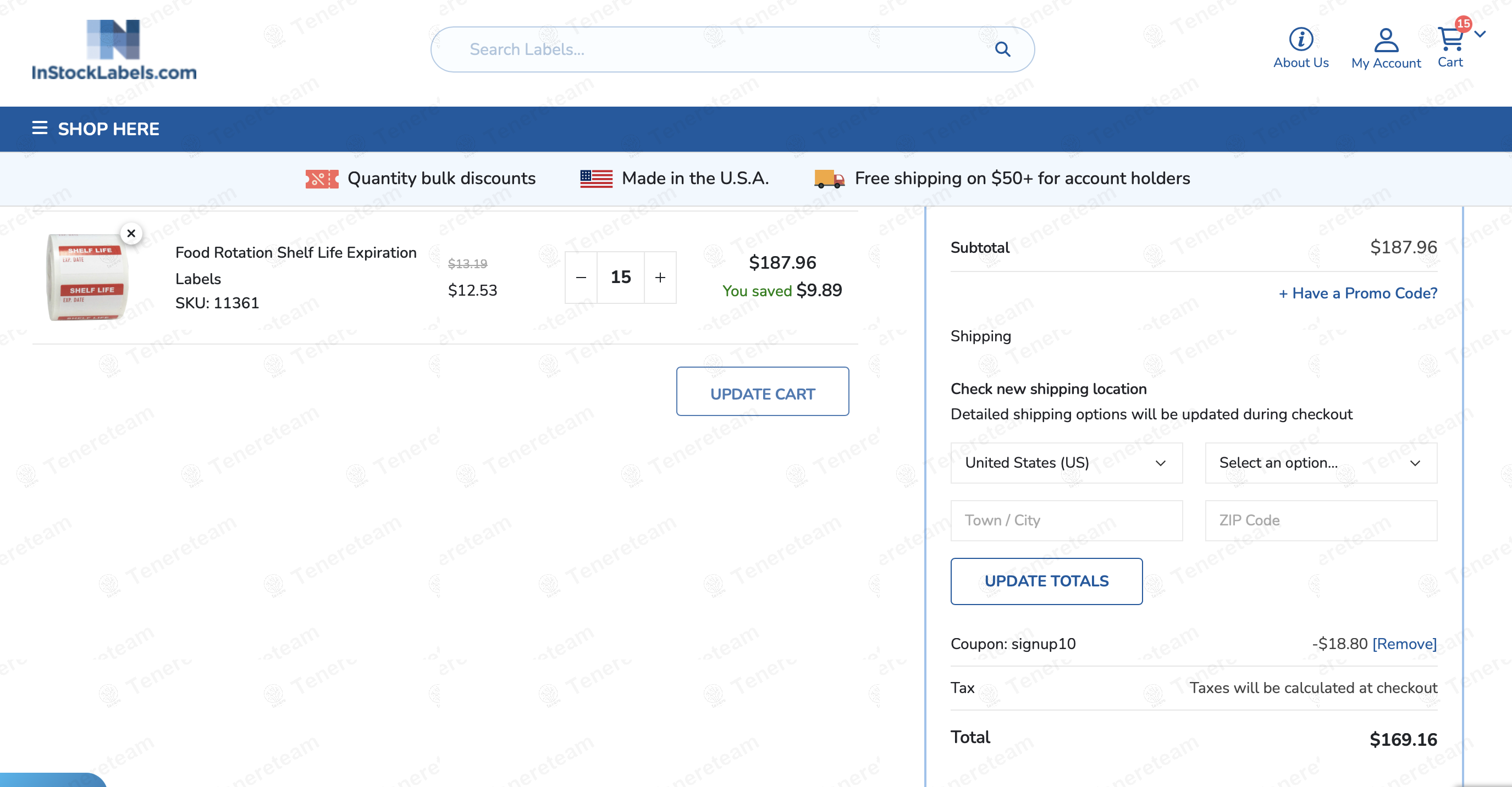Click the You saved $9.89 text
Viewport: 1512px width, 787px height.
pos(782,291)
